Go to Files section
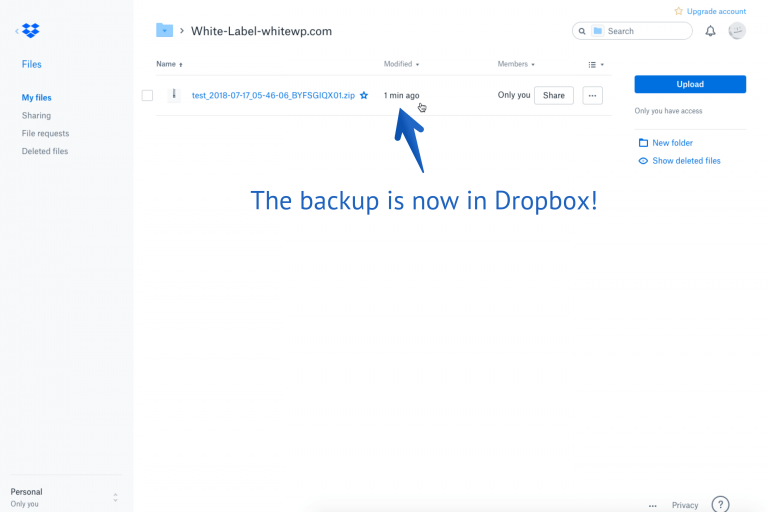The width and height of the screenshot is (768, 512). pyautogui.click(x=31, y=64)
